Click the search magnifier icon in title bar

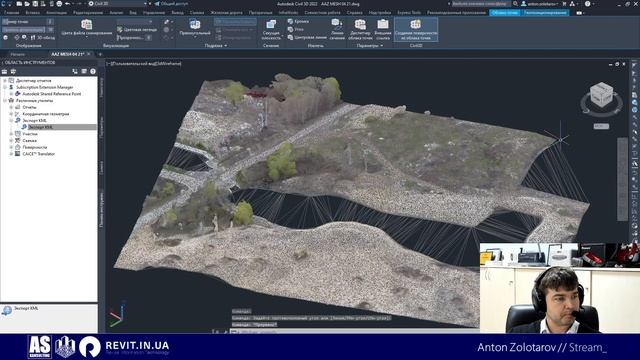[516, 4]
